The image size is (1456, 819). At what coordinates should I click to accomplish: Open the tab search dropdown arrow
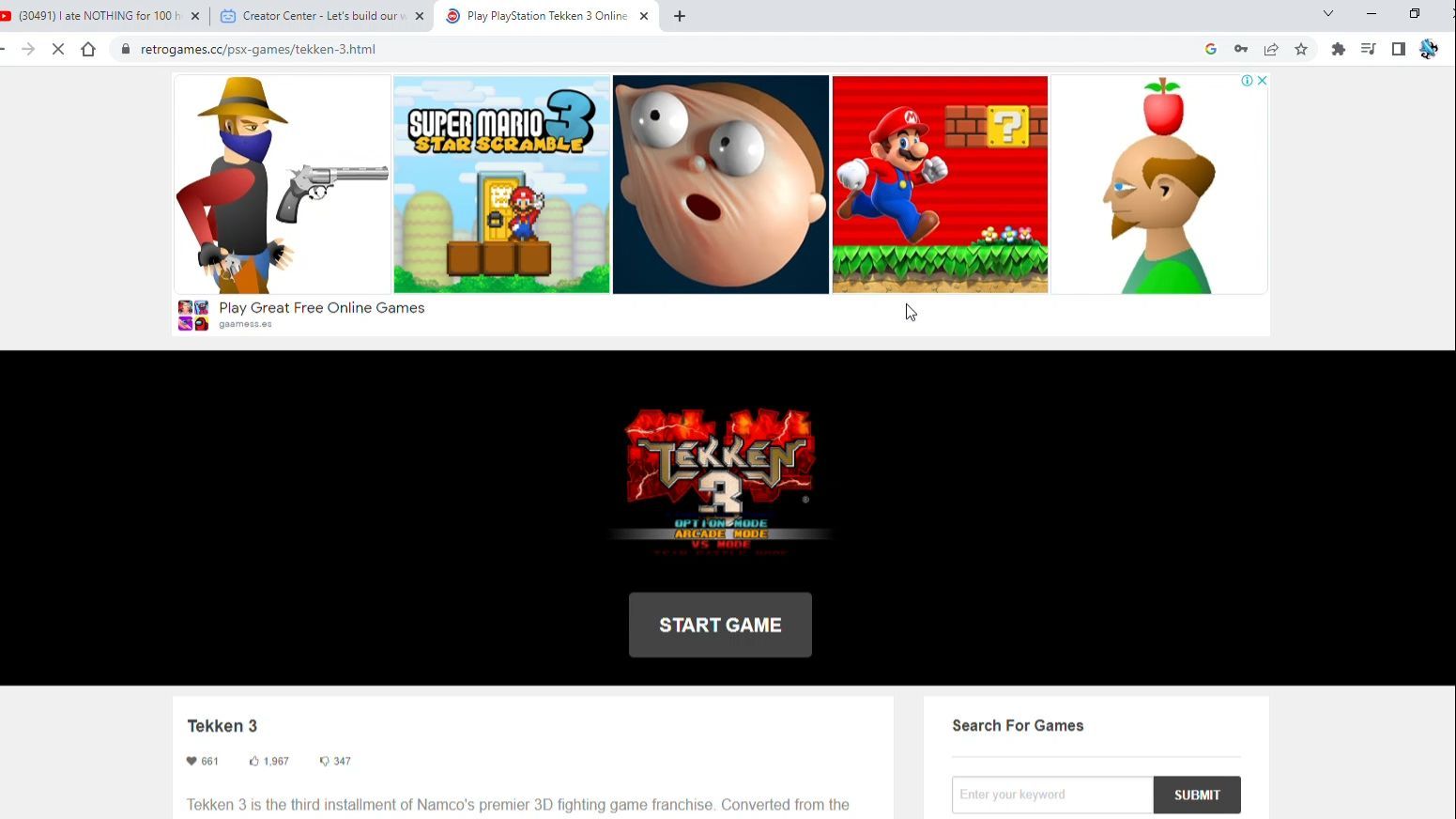[x=1328, y=14]
